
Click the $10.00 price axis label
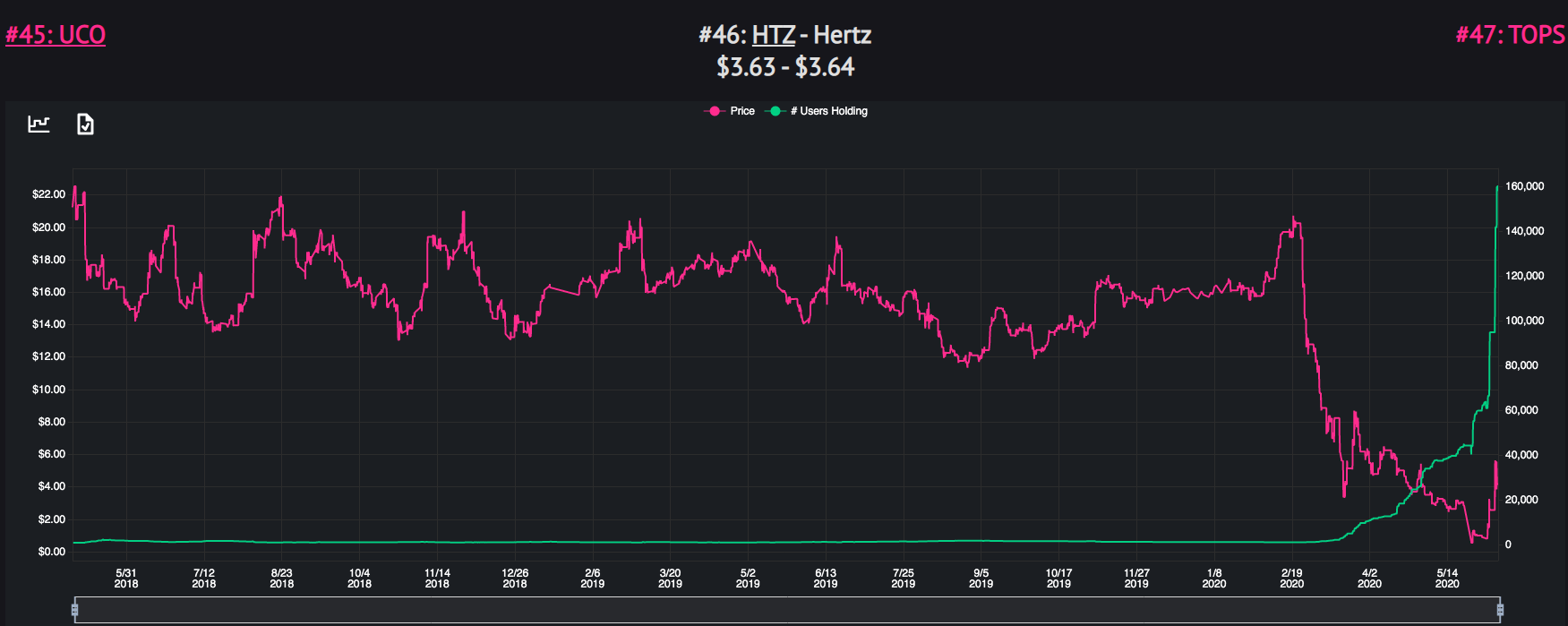48,390
